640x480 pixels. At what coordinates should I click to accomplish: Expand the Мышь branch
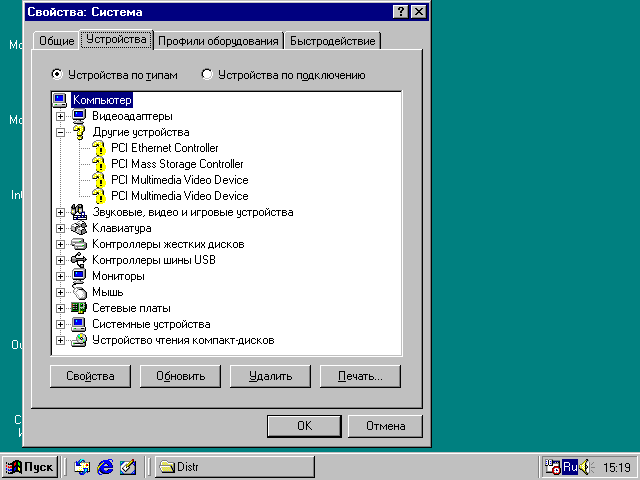point(60,292)
